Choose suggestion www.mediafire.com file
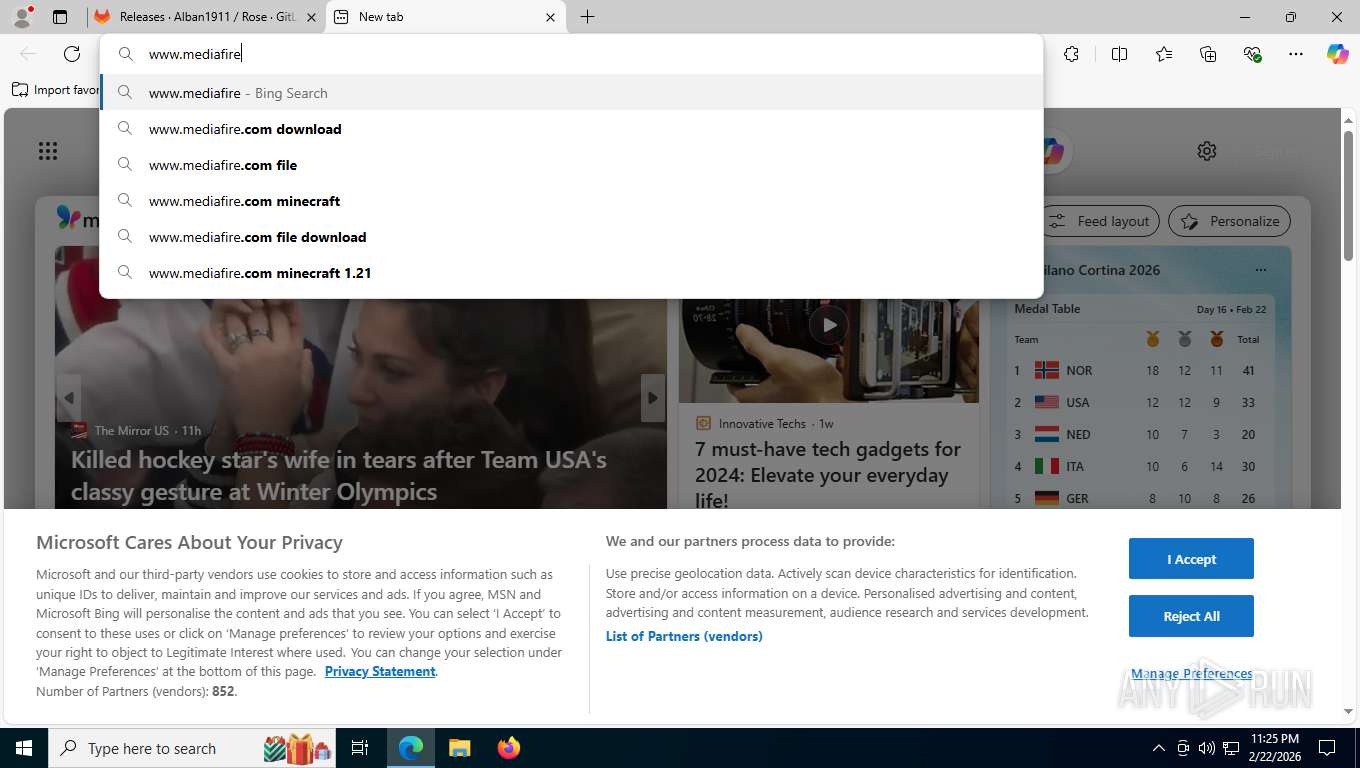 tap(571, 165)
